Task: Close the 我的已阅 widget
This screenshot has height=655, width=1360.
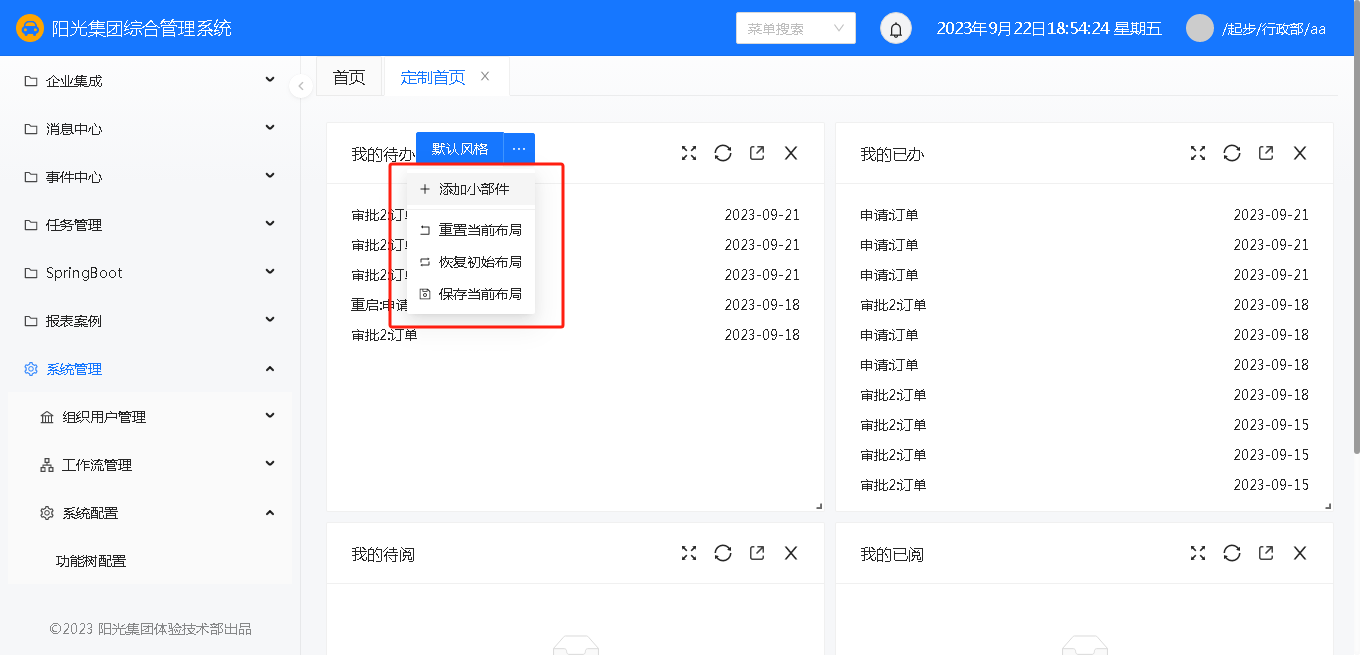Action: [1300, 553]
